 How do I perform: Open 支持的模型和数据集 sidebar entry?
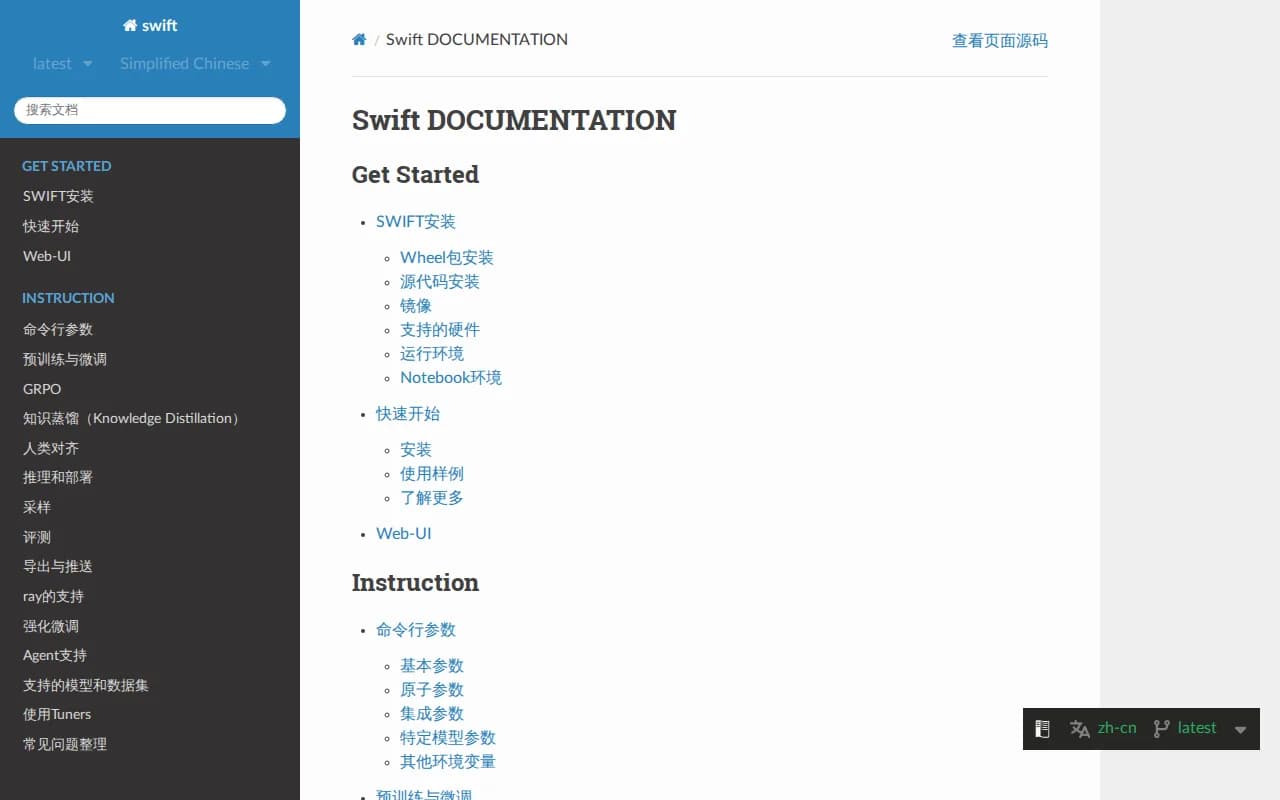tap(86, 685)
